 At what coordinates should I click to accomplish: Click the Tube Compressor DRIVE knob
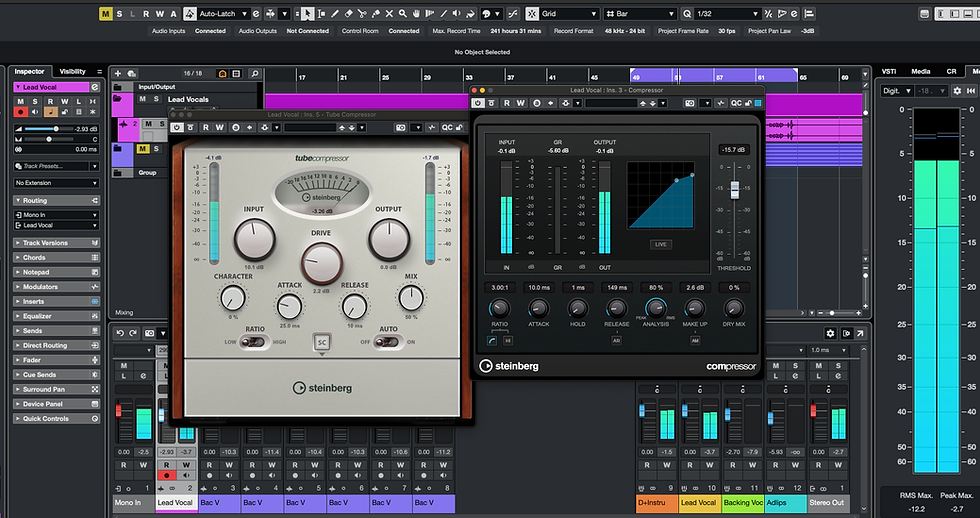(321, 262)
